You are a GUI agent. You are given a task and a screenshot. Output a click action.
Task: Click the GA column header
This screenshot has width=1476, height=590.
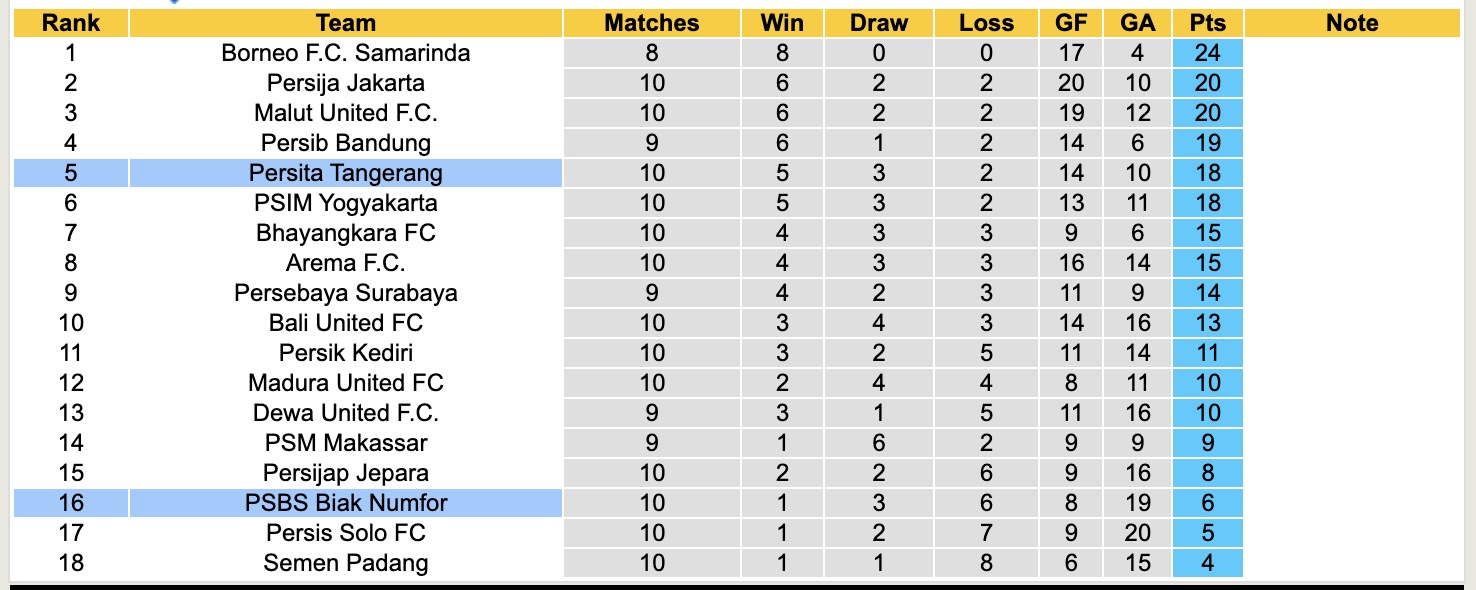pos(1138,23)
